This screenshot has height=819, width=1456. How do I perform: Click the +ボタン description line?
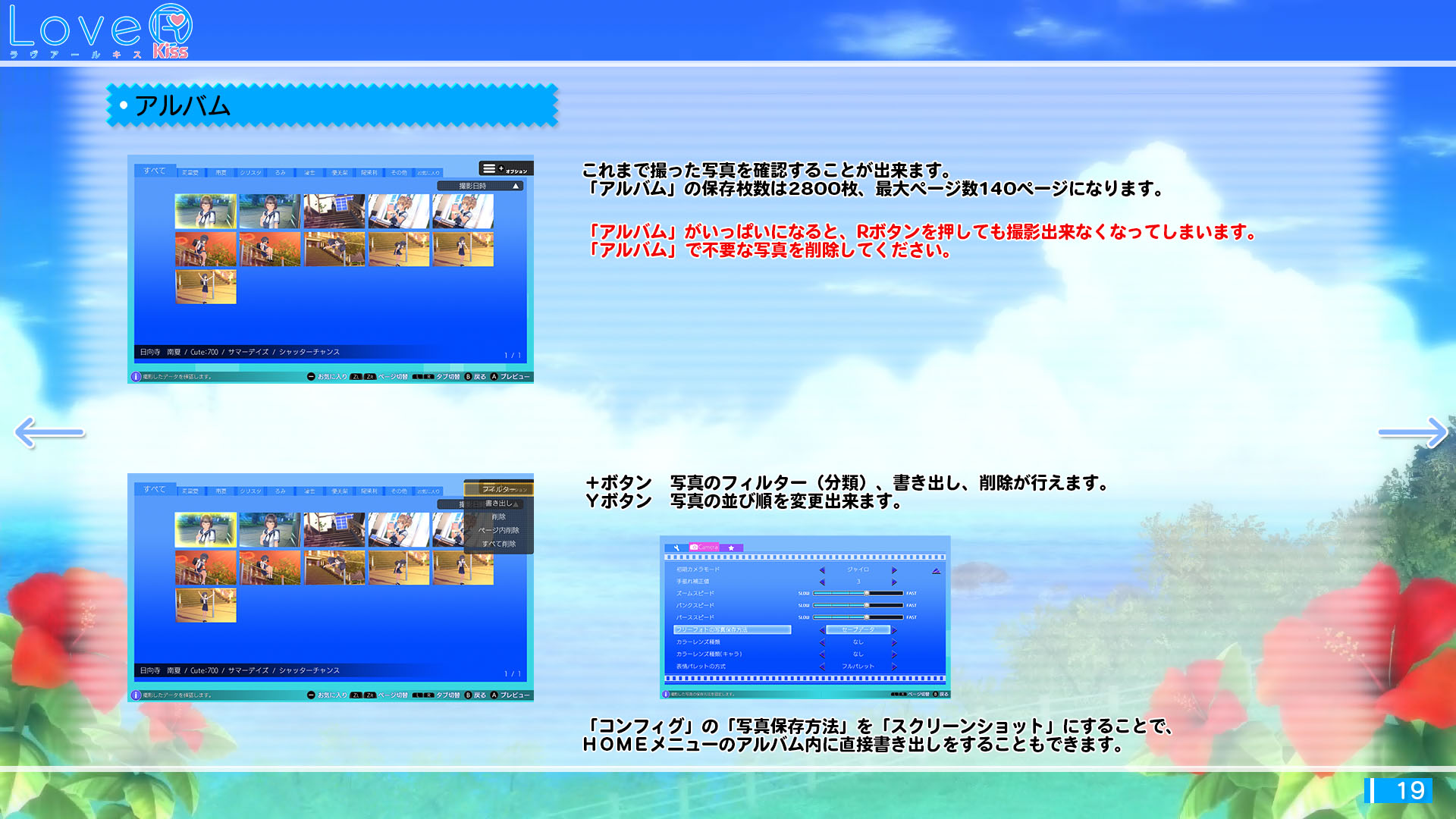pos(848,482)
